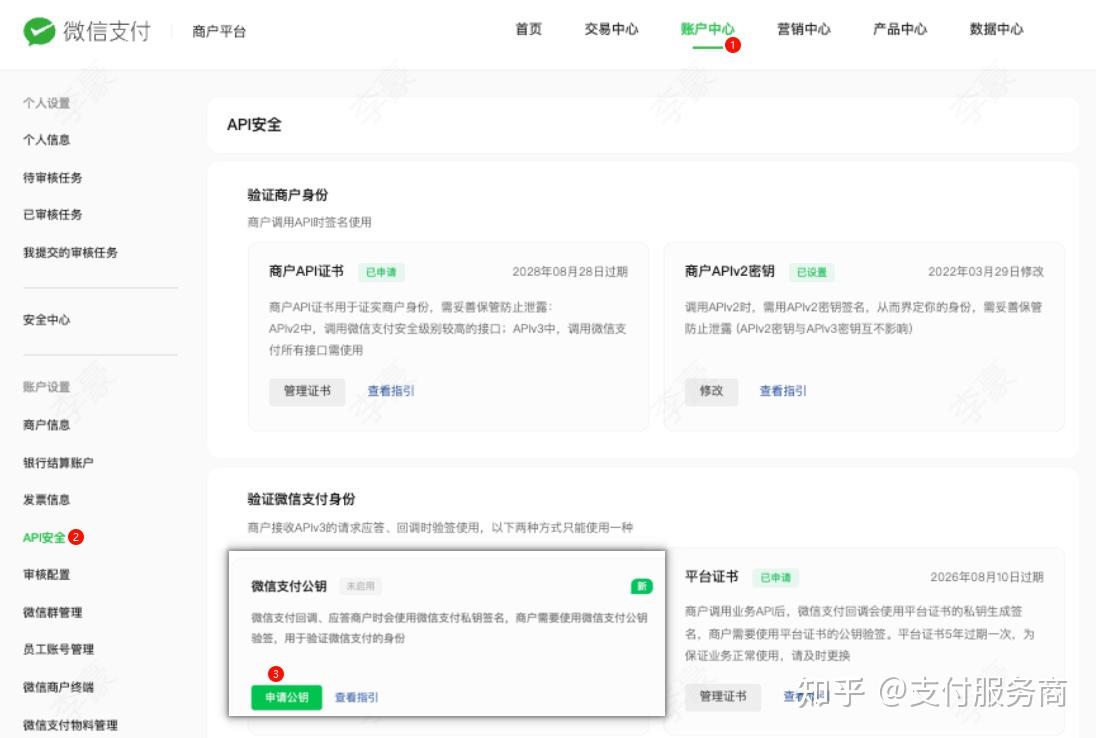Click the 商户API证书 card title

coord(306,271)
